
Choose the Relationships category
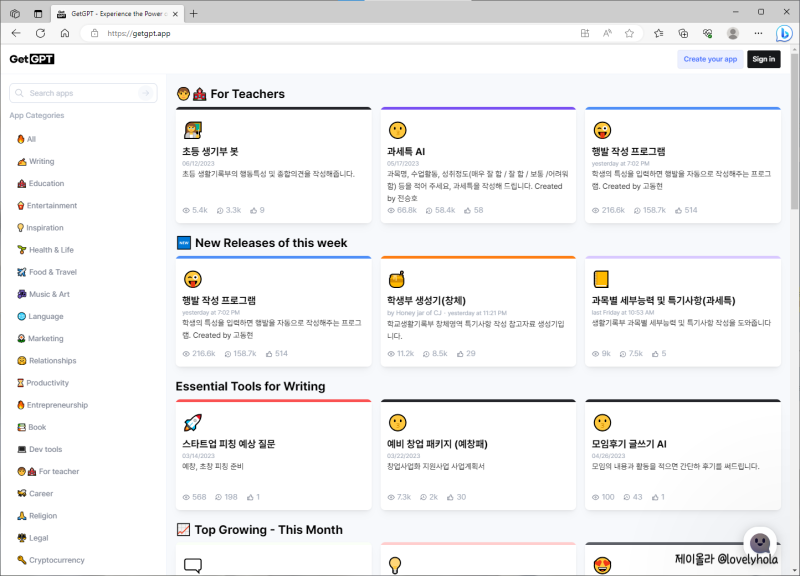tap(46, 361)
